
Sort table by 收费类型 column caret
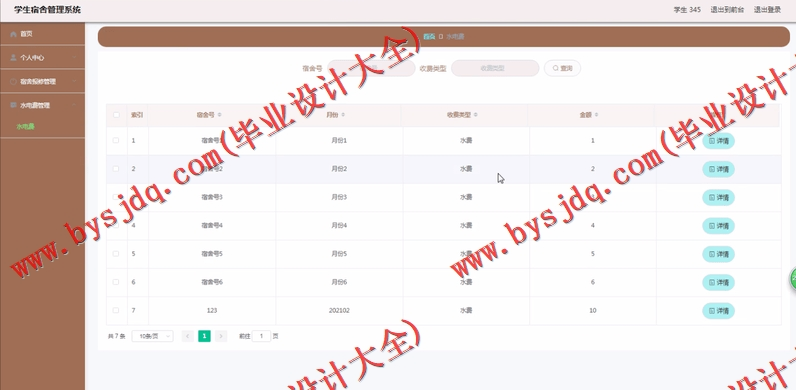click(476, 115)
